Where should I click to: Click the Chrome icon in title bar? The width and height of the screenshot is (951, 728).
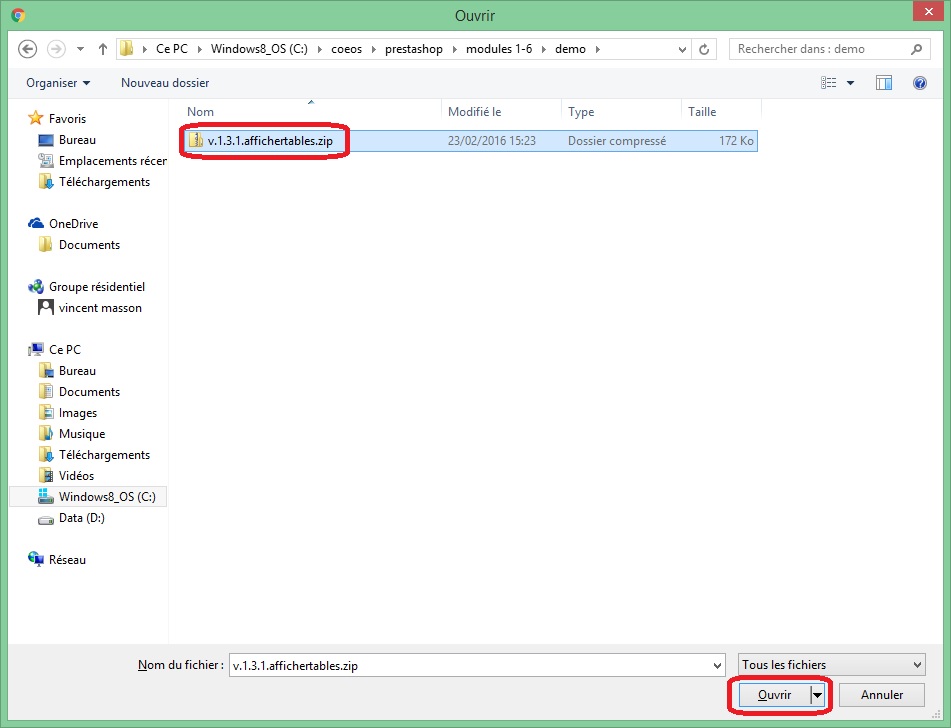click(18, 15)
